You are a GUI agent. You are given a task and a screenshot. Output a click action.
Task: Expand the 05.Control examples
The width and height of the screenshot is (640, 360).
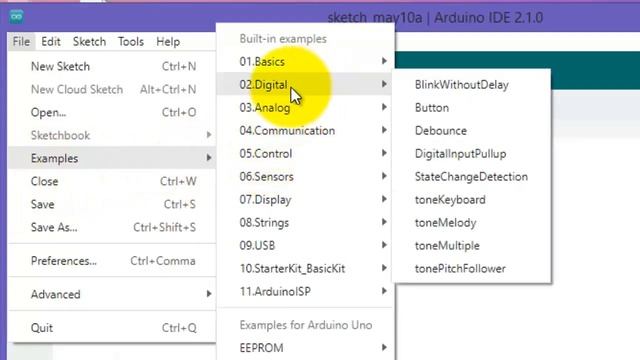pyautogui.click(x=305, y=153)
